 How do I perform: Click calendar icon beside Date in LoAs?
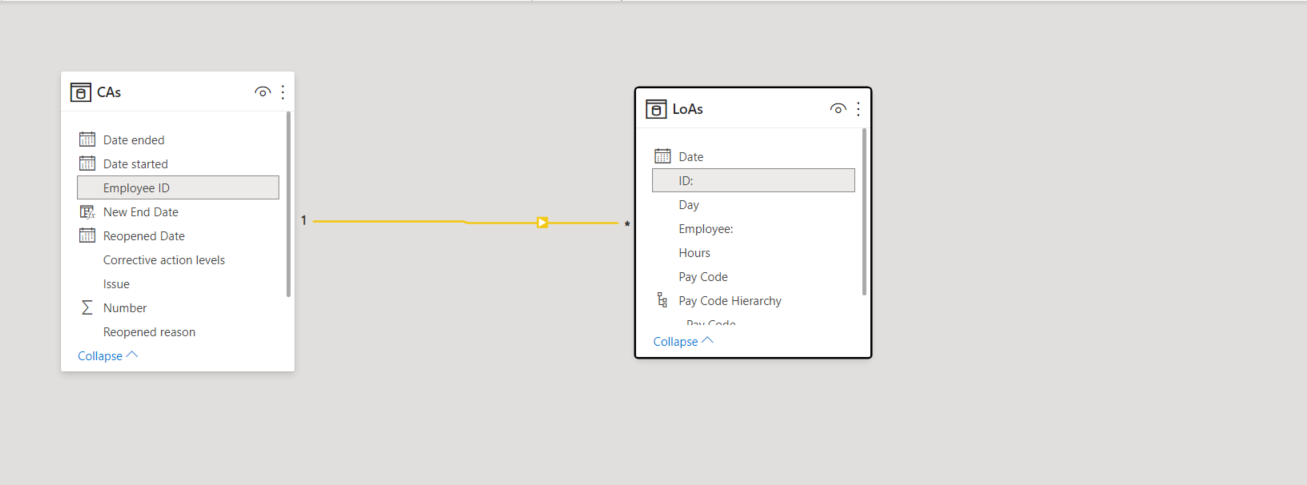pos(662,156)
